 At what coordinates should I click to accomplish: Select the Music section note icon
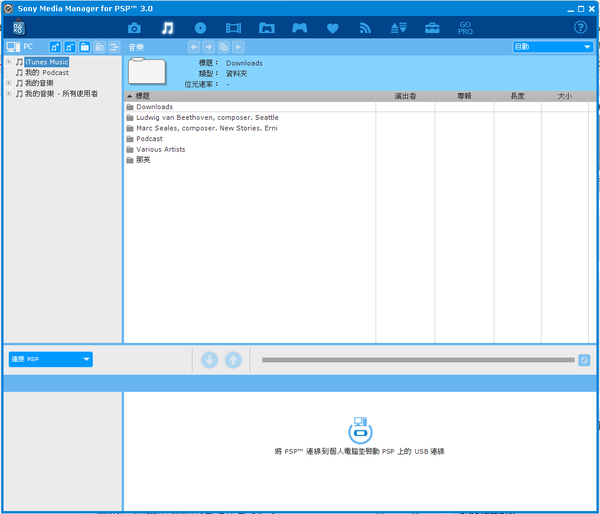tap(167, 28)
